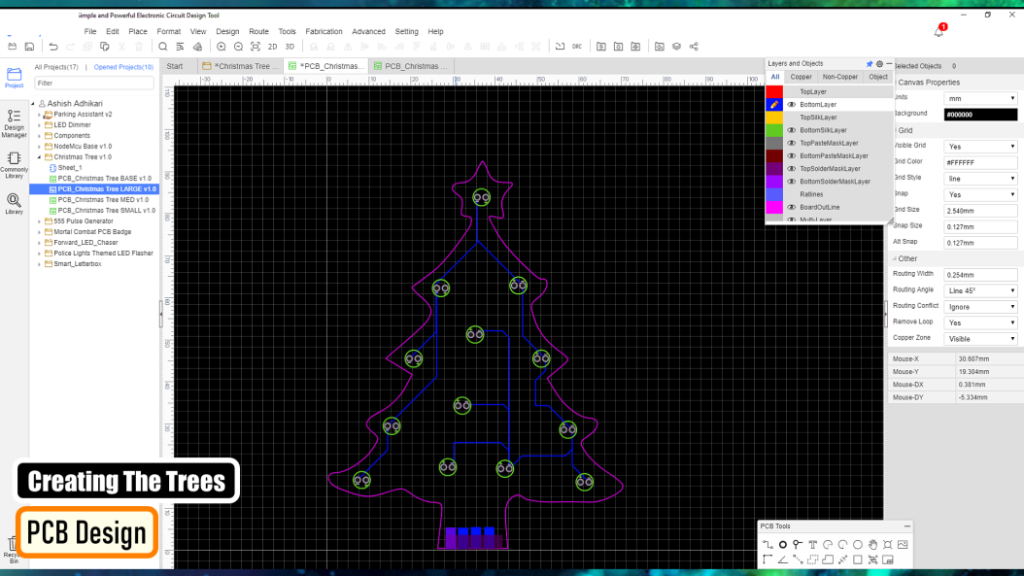This screenshot has height=576, width=1024.
Task: Select the Track tool in PCB Tools
Action: (x=769, y=545)
